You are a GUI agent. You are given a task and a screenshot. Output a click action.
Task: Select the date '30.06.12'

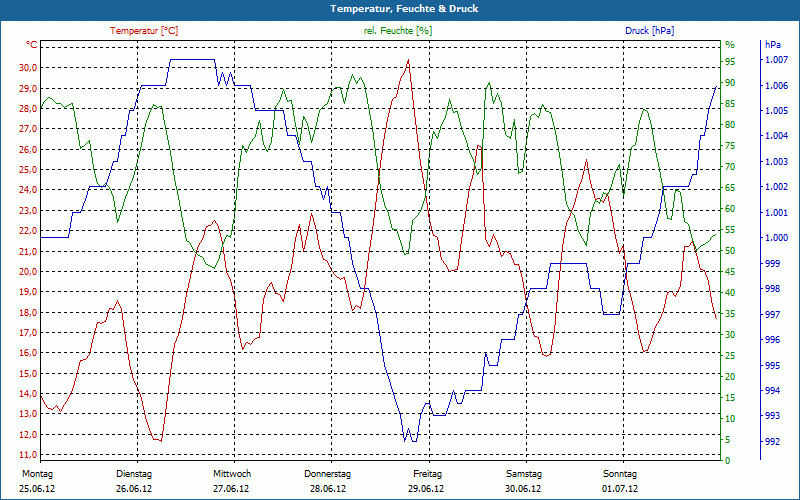[523, 489]
